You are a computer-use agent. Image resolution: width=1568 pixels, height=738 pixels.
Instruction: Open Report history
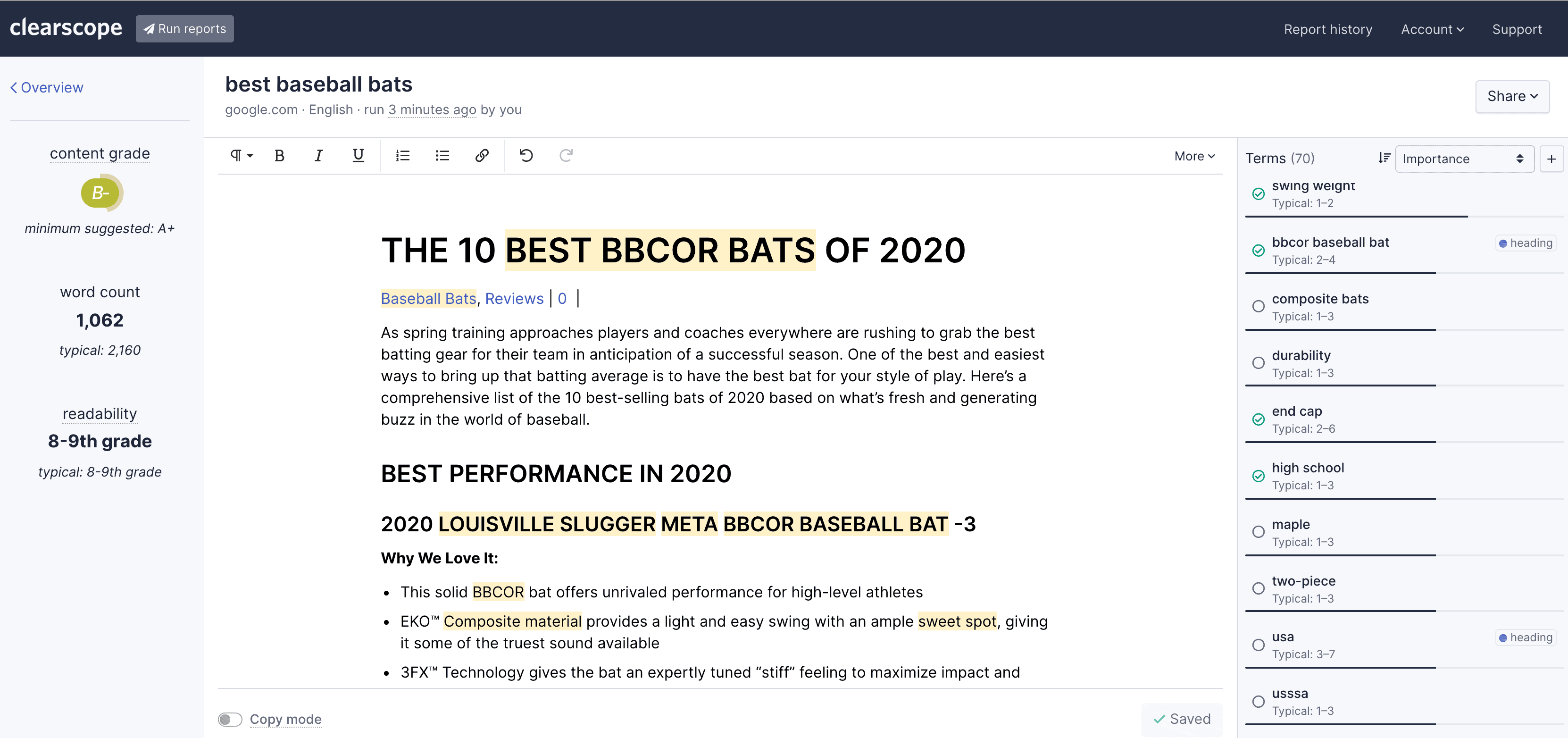pyautogui.click(x=1327, y=29)
